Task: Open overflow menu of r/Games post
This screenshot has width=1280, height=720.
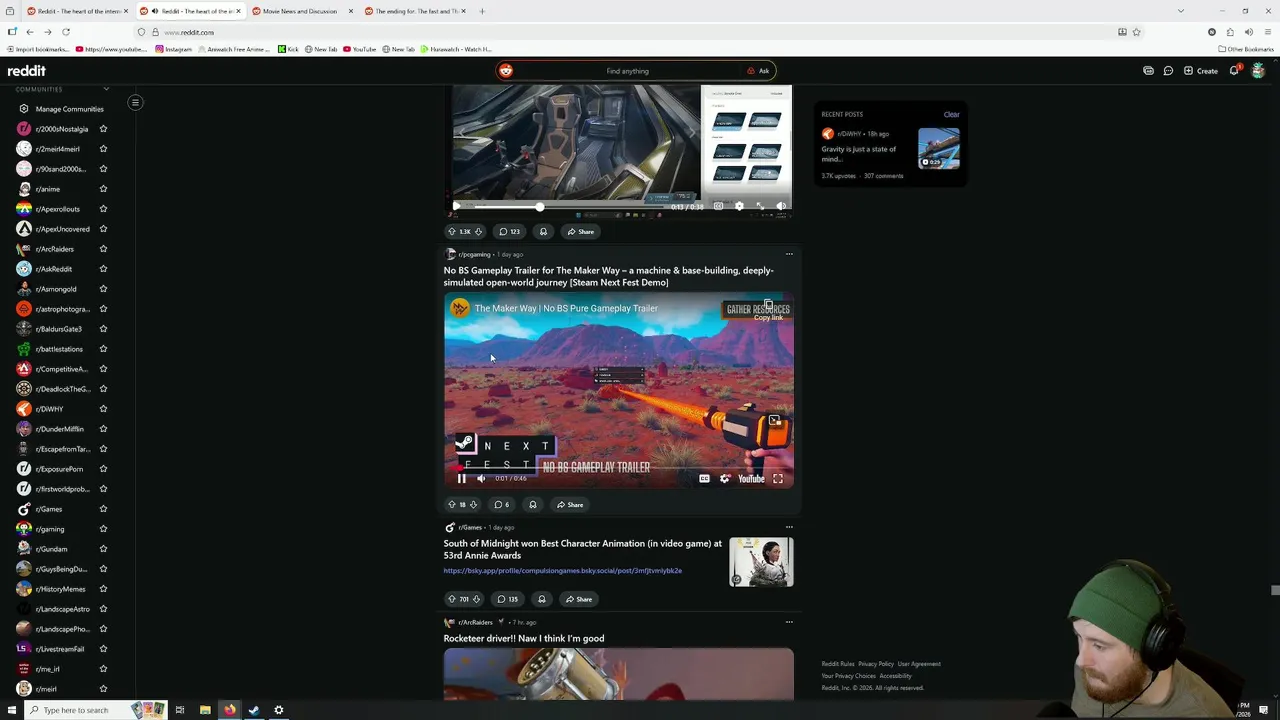Action: point(789,527)
